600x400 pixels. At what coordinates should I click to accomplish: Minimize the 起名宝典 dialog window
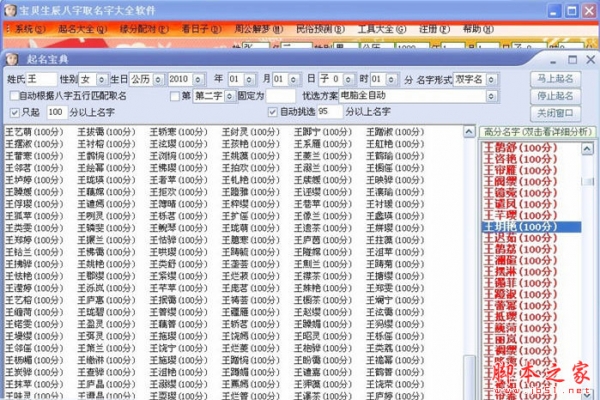553,60
